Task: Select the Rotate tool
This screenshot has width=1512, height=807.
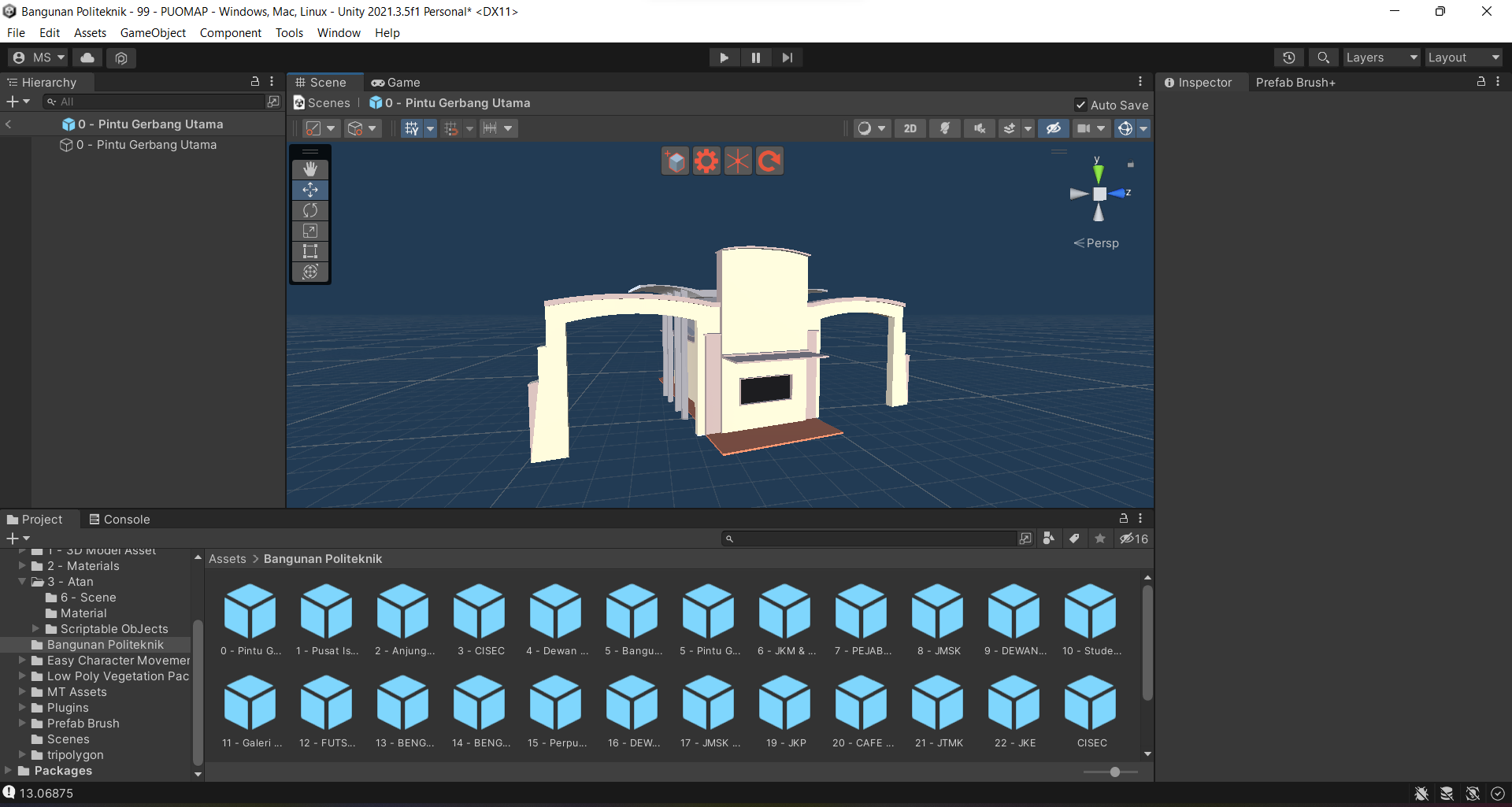Action: tap(310, 210)
